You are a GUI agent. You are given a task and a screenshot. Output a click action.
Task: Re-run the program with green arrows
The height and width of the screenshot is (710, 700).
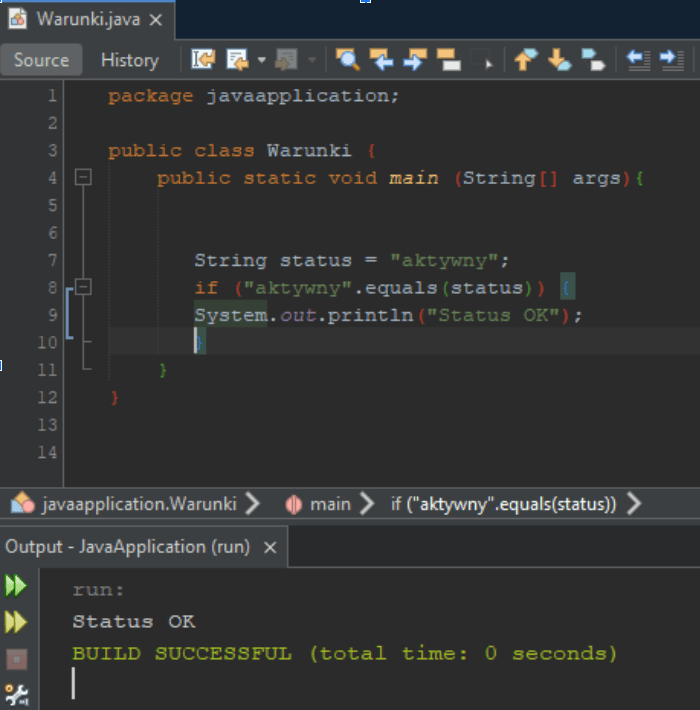click(x=16, y=586)
